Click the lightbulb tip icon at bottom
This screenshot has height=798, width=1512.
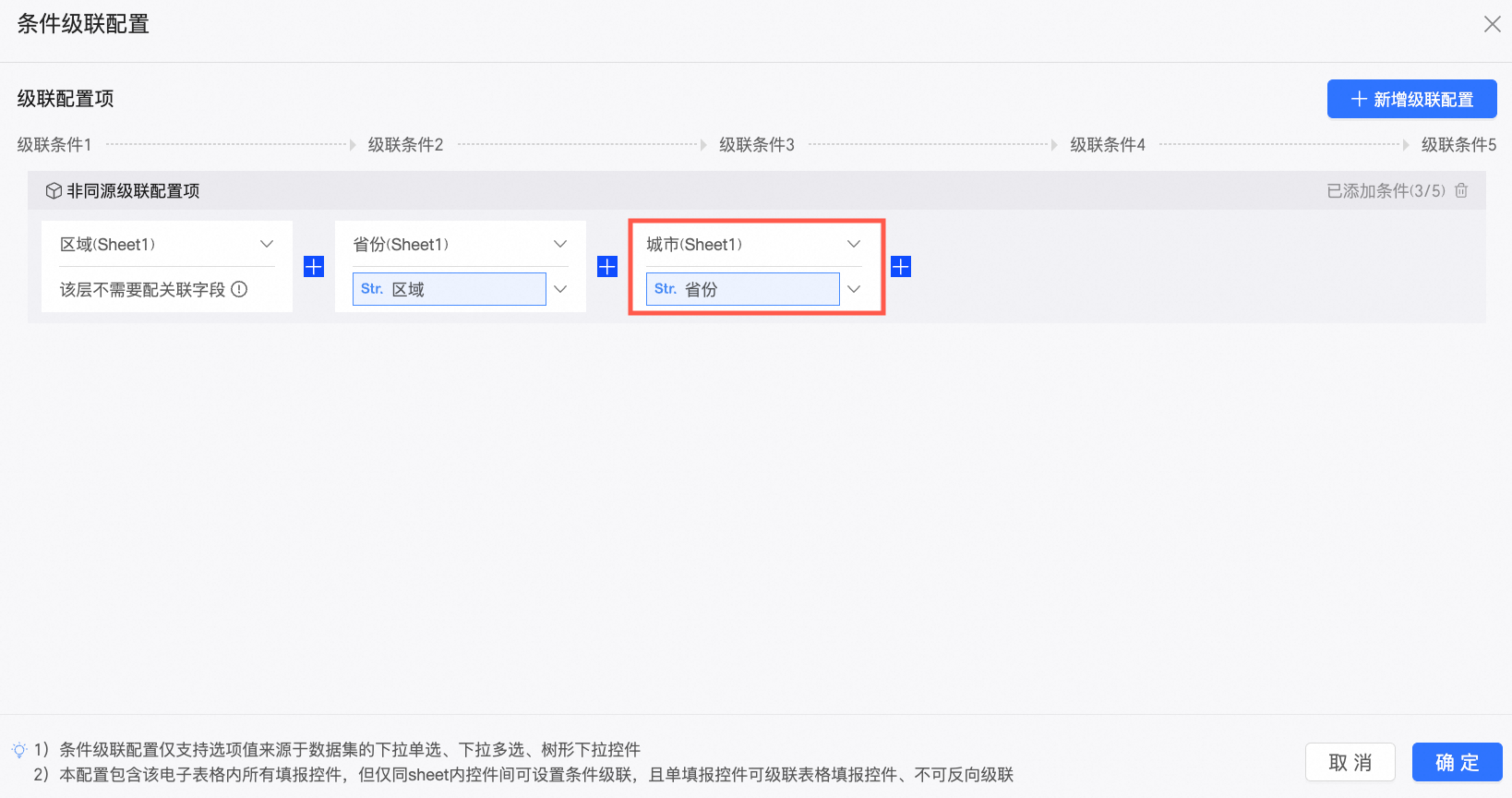19,750
